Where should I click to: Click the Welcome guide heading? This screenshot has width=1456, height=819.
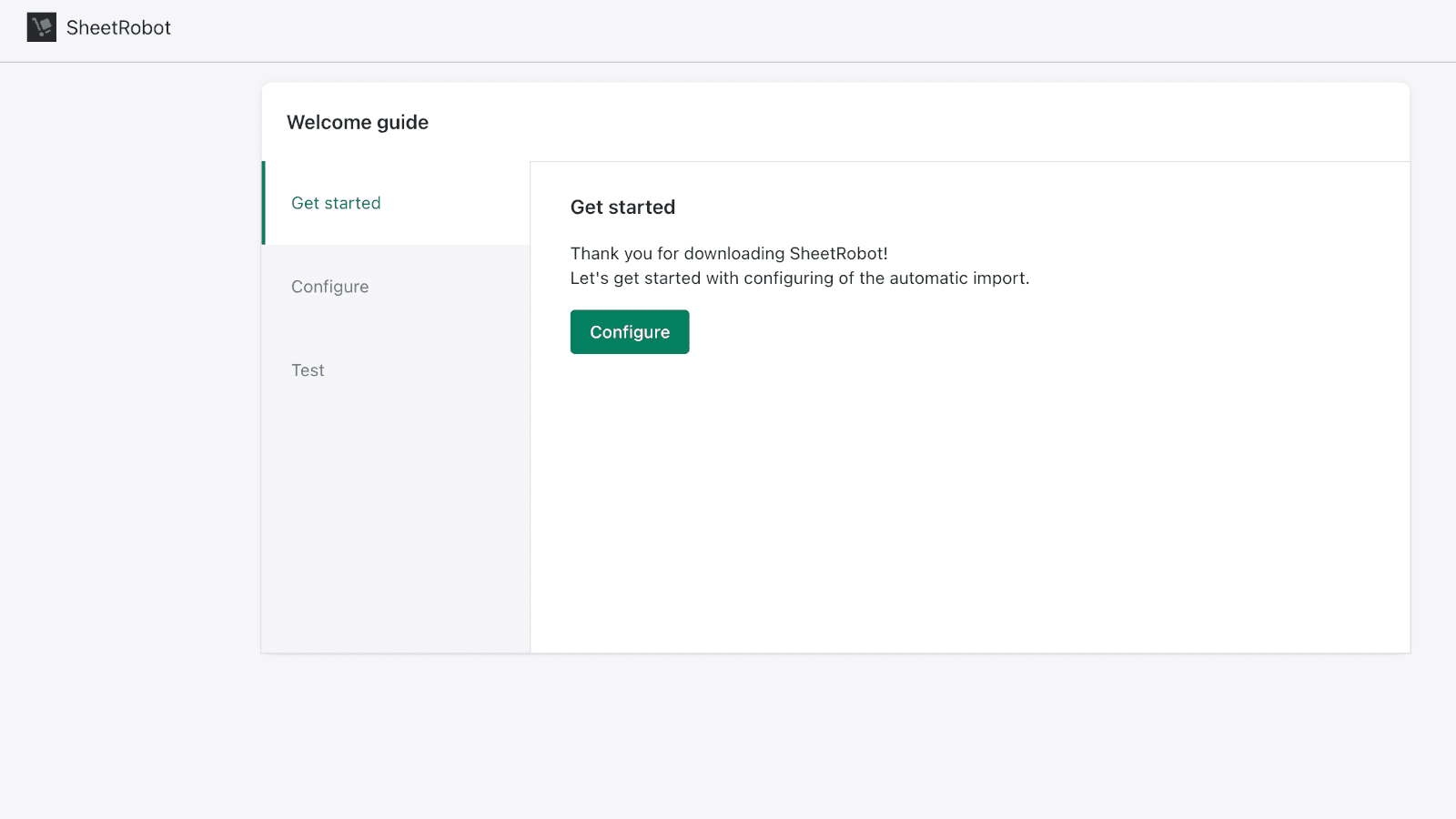coord(358,123)
